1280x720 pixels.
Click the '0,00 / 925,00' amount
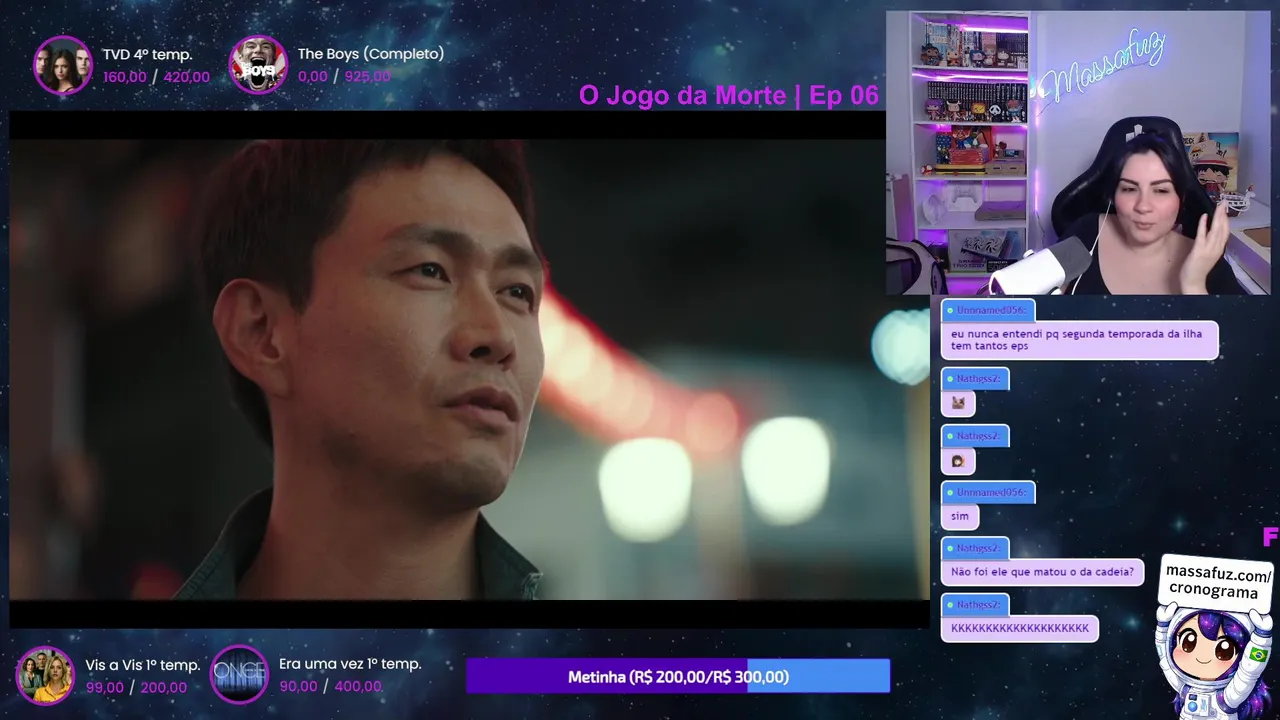pos(344,77)
